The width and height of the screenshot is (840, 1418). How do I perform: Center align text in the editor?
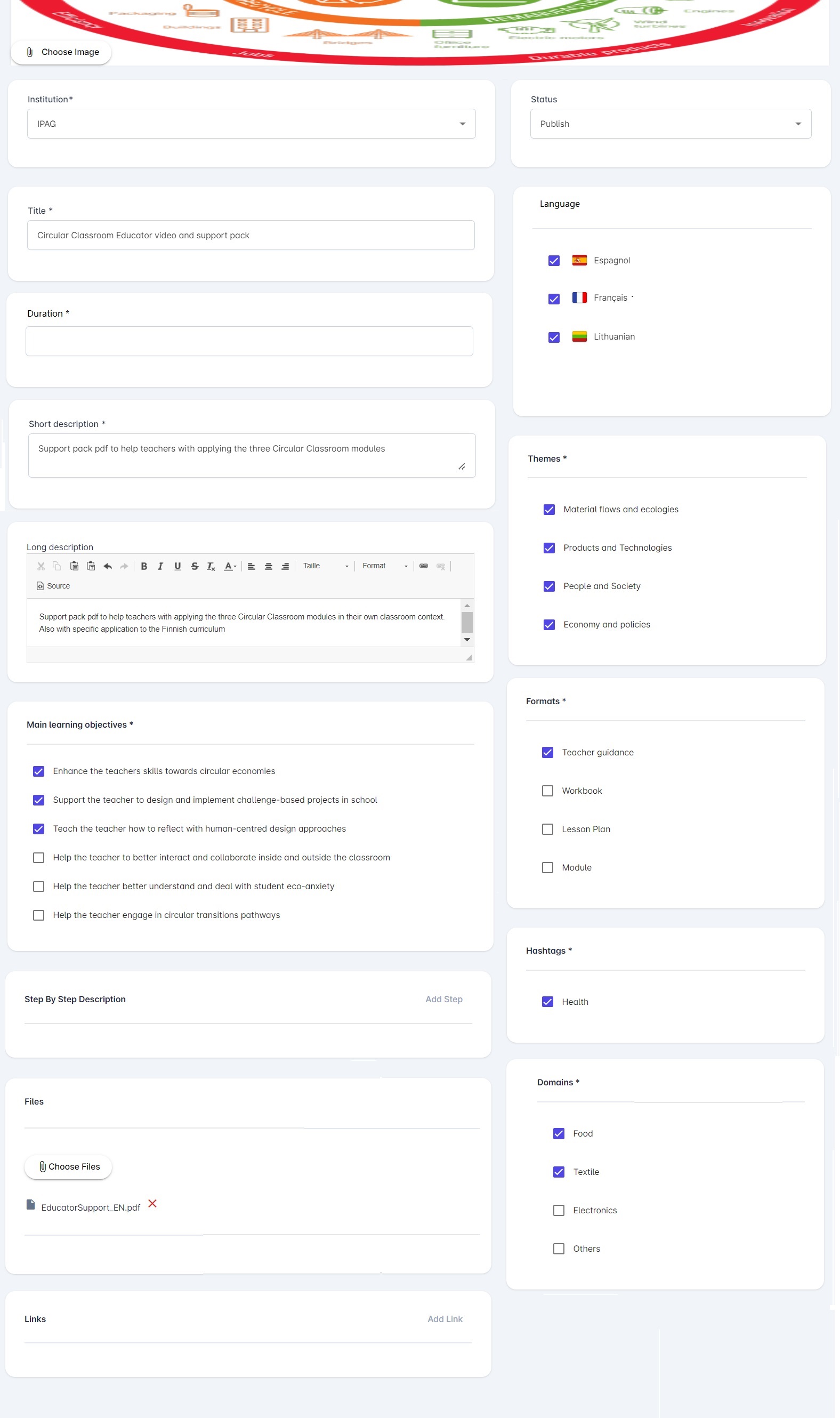pos(268,566)
